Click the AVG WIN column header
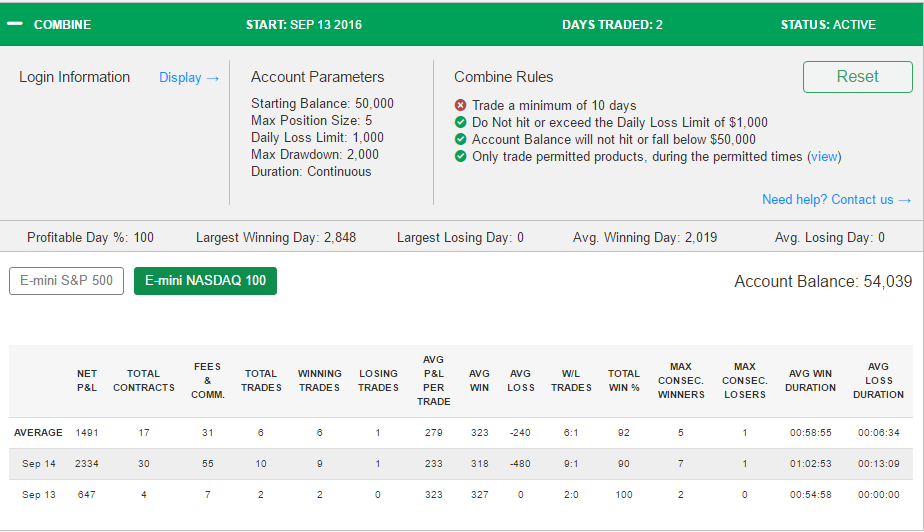Screen dimensions: 924x532 click(x=479, y=381)
